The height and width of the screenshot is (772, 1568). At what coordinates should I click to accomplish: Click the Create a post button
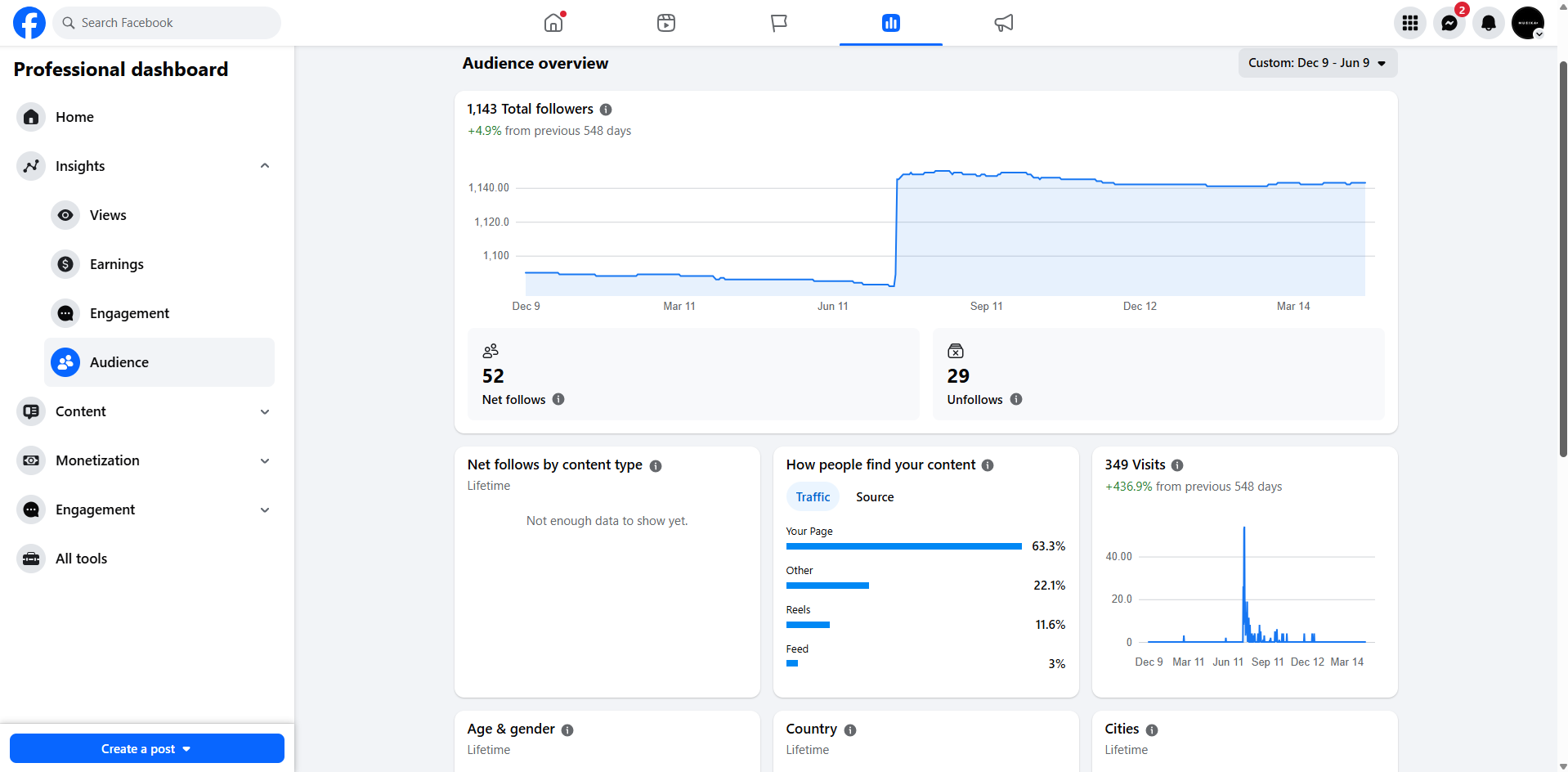(x=147, y=748)
